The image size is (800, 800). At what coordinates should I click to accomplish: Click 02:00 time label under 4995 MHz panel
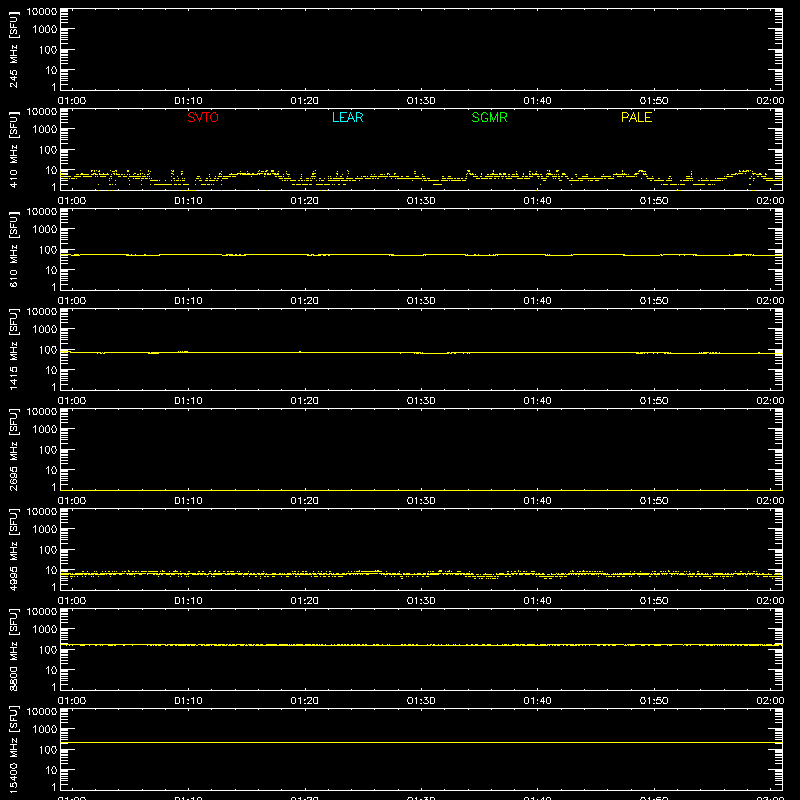(x=770, y=601)
